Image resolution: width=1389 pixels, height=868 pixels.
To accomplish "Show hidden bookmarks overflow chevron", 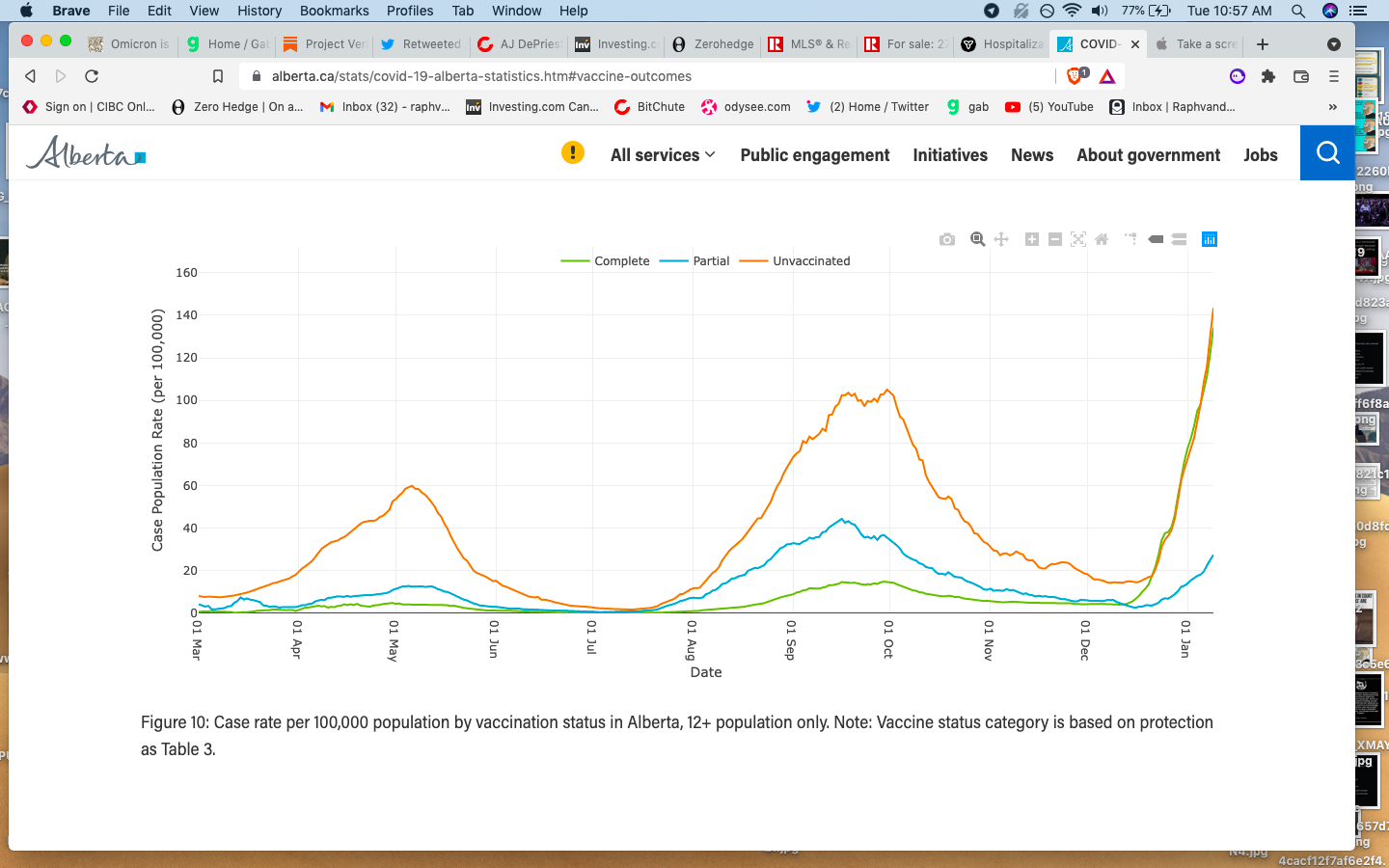I will [x=1333, y=107].
